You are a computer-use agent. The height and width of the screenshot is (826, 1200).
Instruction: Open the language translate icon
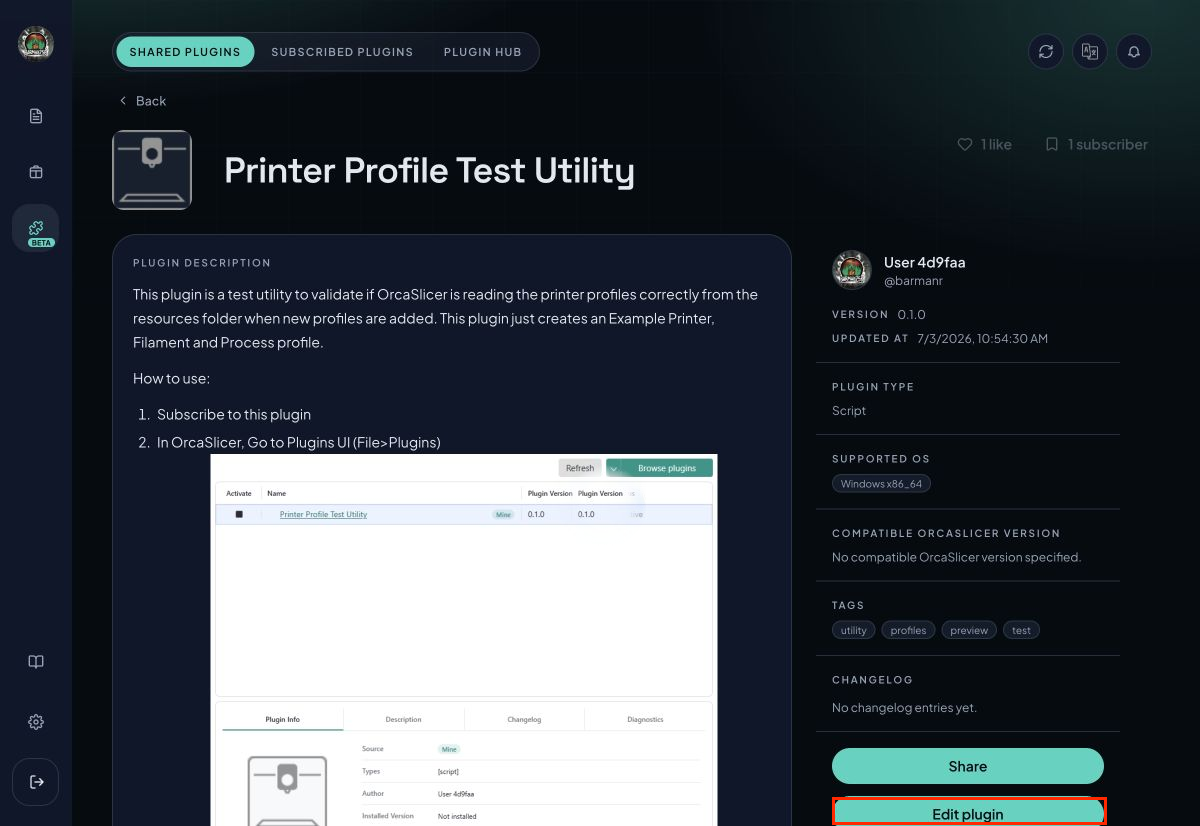click(1090, 52)
